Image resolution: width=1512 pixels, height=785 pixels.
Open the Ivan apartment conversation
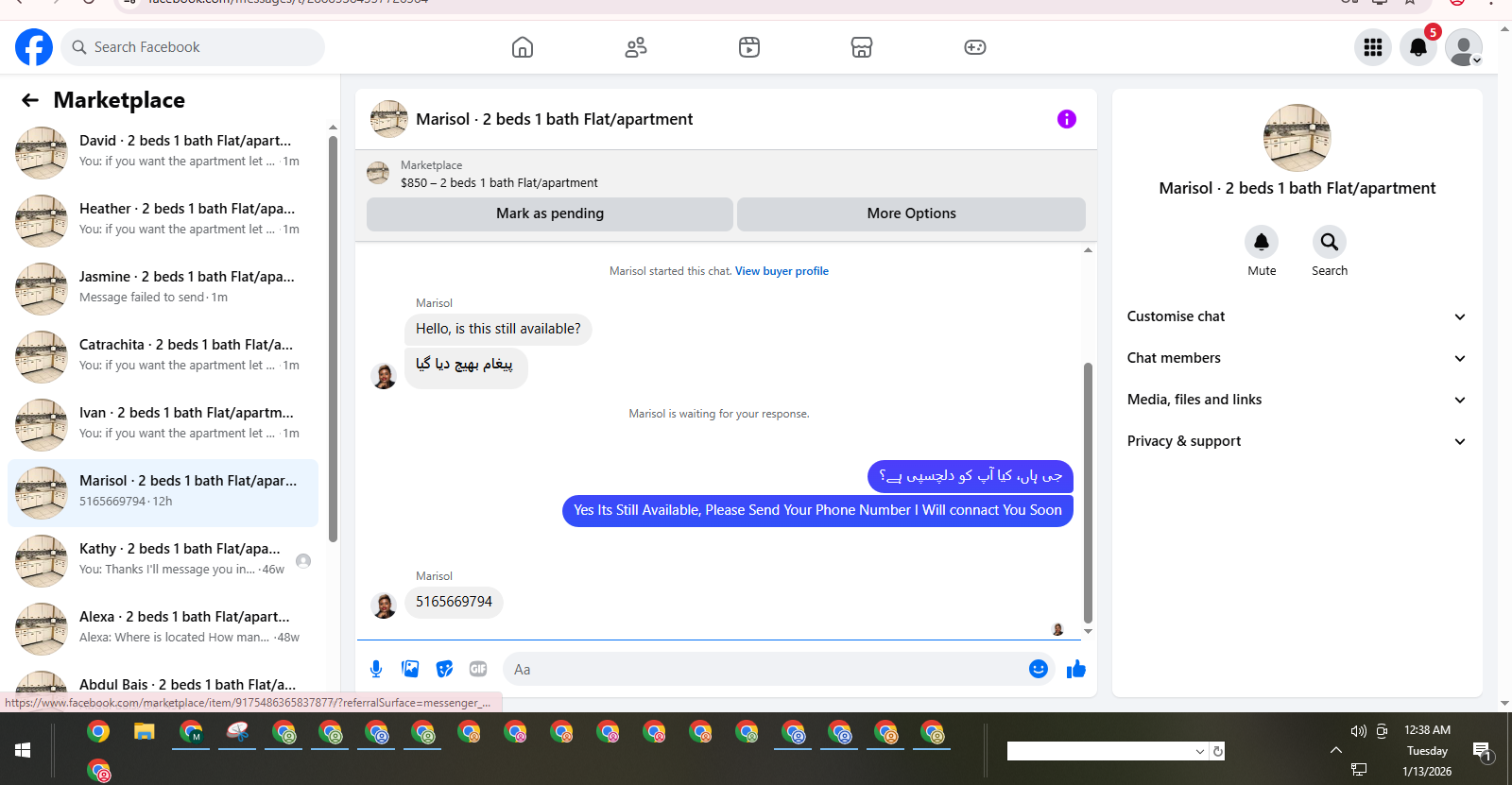pos(163,424)
